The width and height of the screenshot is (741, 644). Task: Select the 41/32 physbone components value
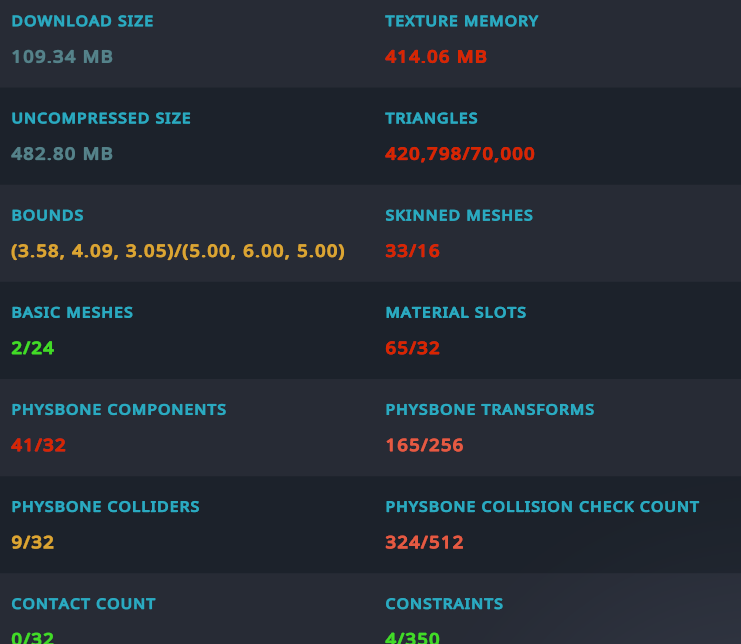[x=38, y=445]
